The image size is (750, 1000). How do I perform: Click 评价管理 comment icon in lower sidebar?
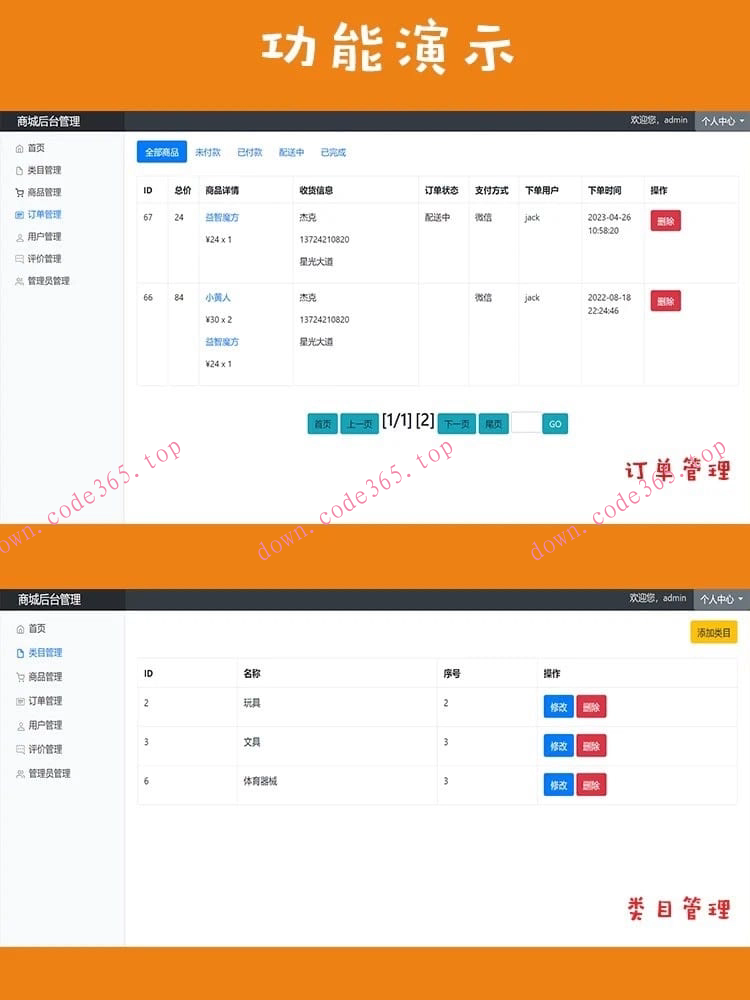click(x=20, y=749)
